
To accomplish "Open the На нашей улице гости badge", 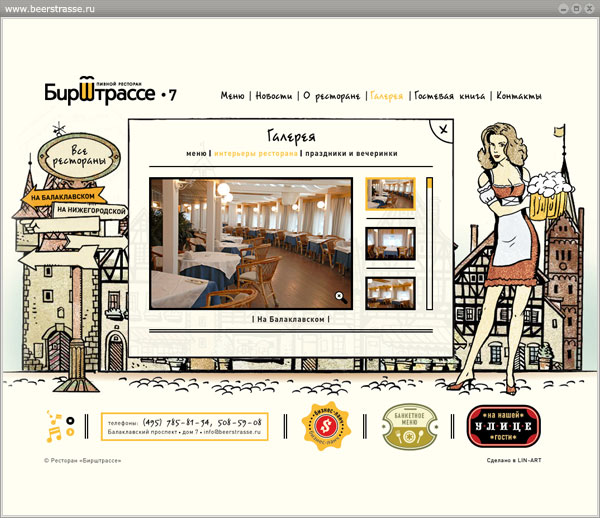I will (x=504, y=426).
